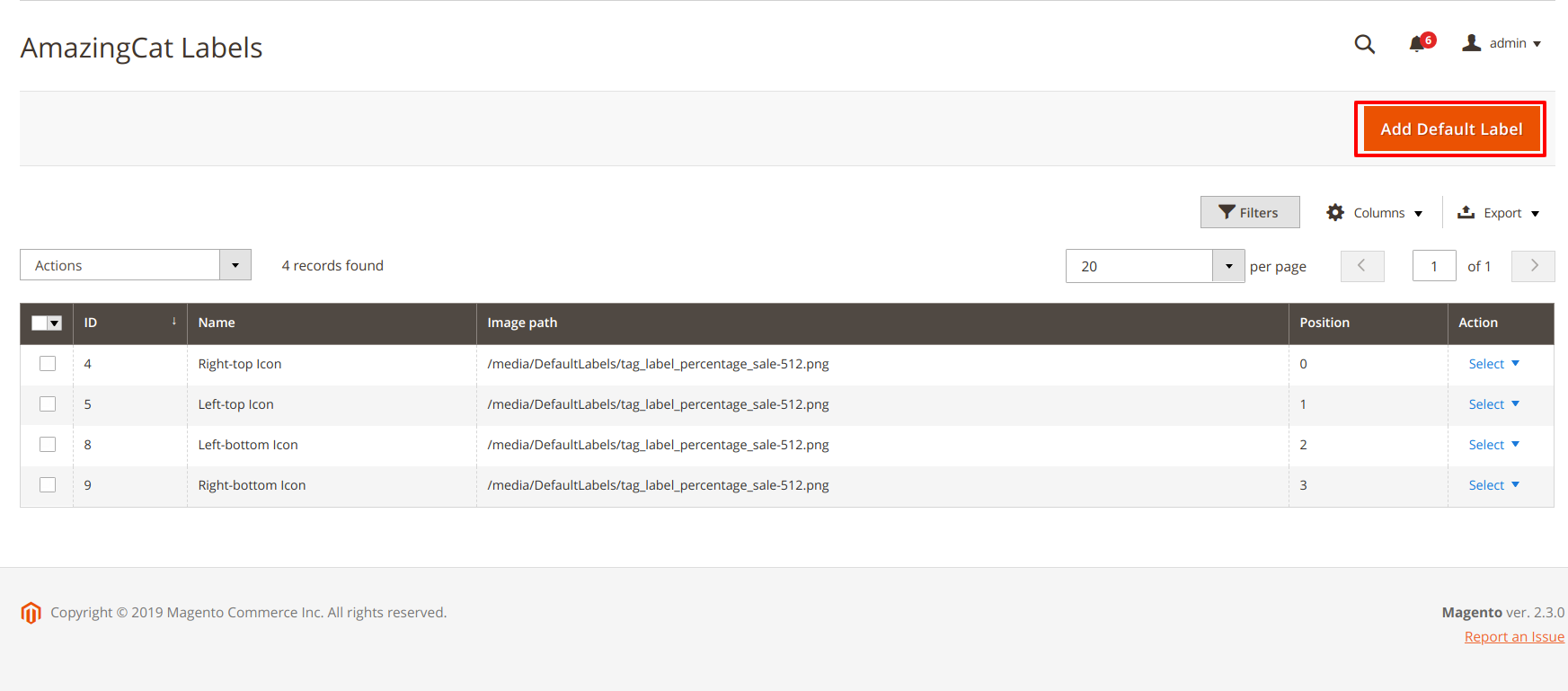Screen dimensions: 1568x691
Task: Open the Filters panel
Action: click(1250, 212)
